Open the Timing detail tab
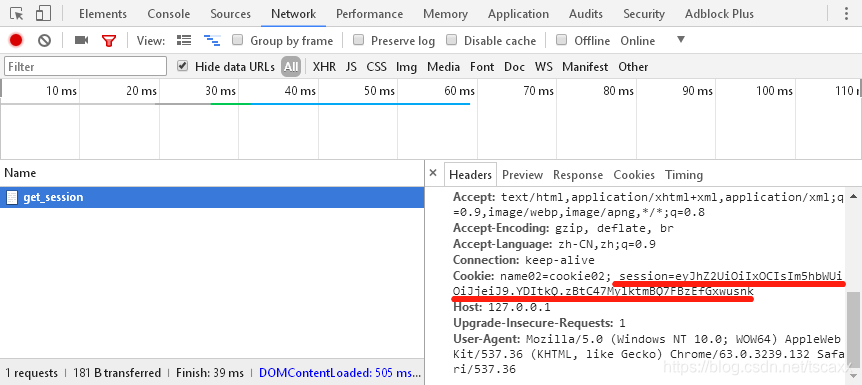Screen dimensions: 862x385 [x=684, y=174]
